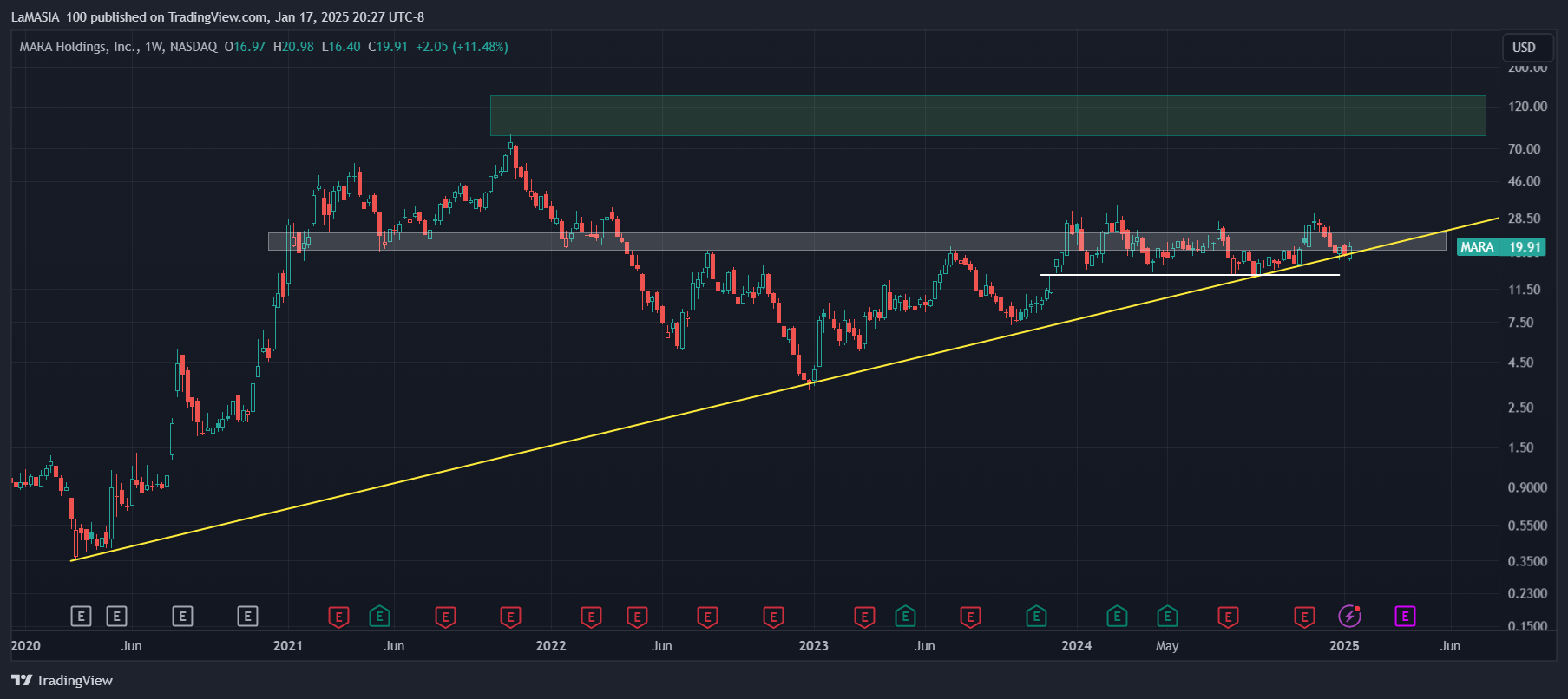
Task: Click the 2025 label on time axis
Action: coord(1344,645)
